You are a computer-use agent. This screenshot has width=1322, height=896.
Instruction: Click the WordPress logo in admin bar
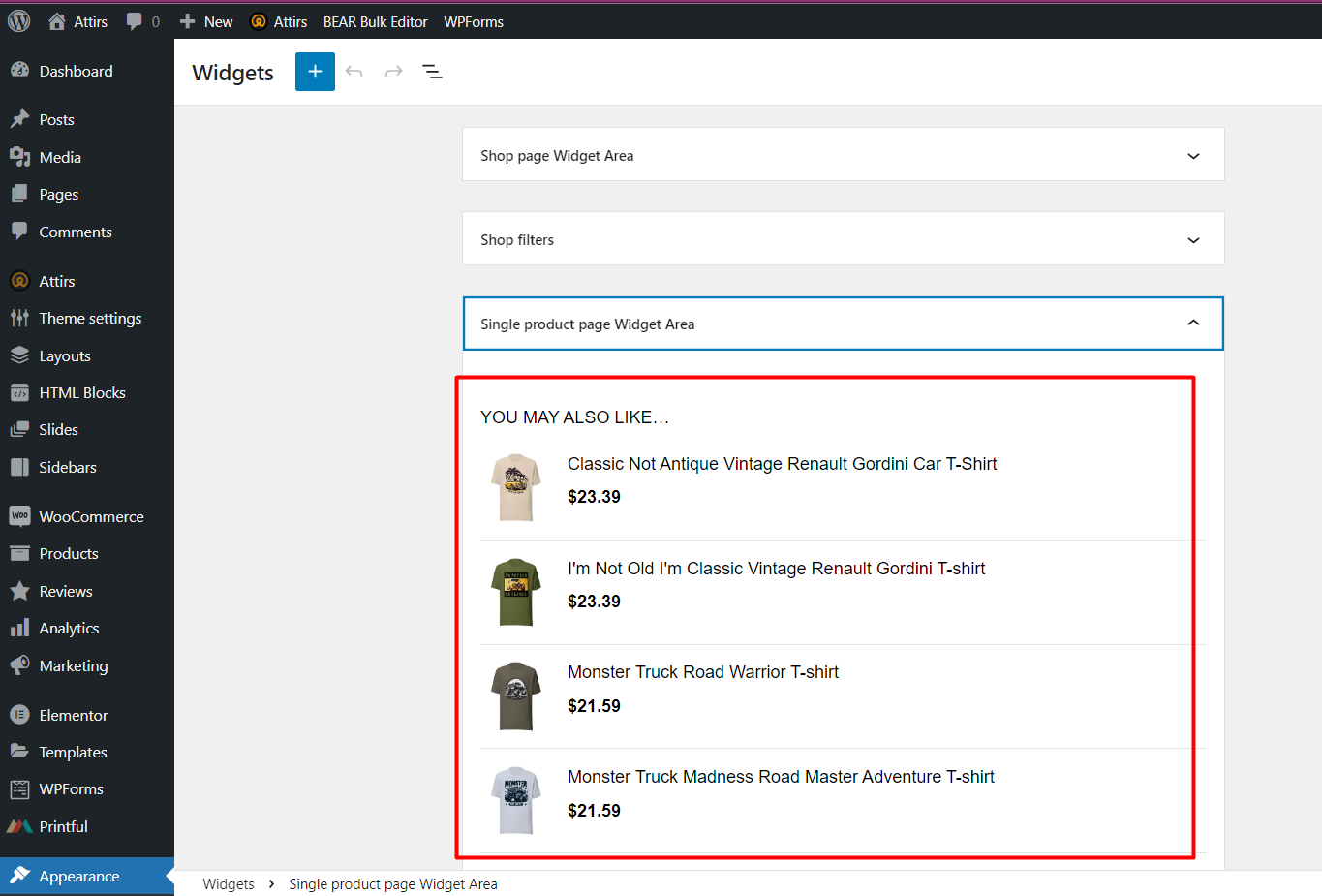point(19,21)
